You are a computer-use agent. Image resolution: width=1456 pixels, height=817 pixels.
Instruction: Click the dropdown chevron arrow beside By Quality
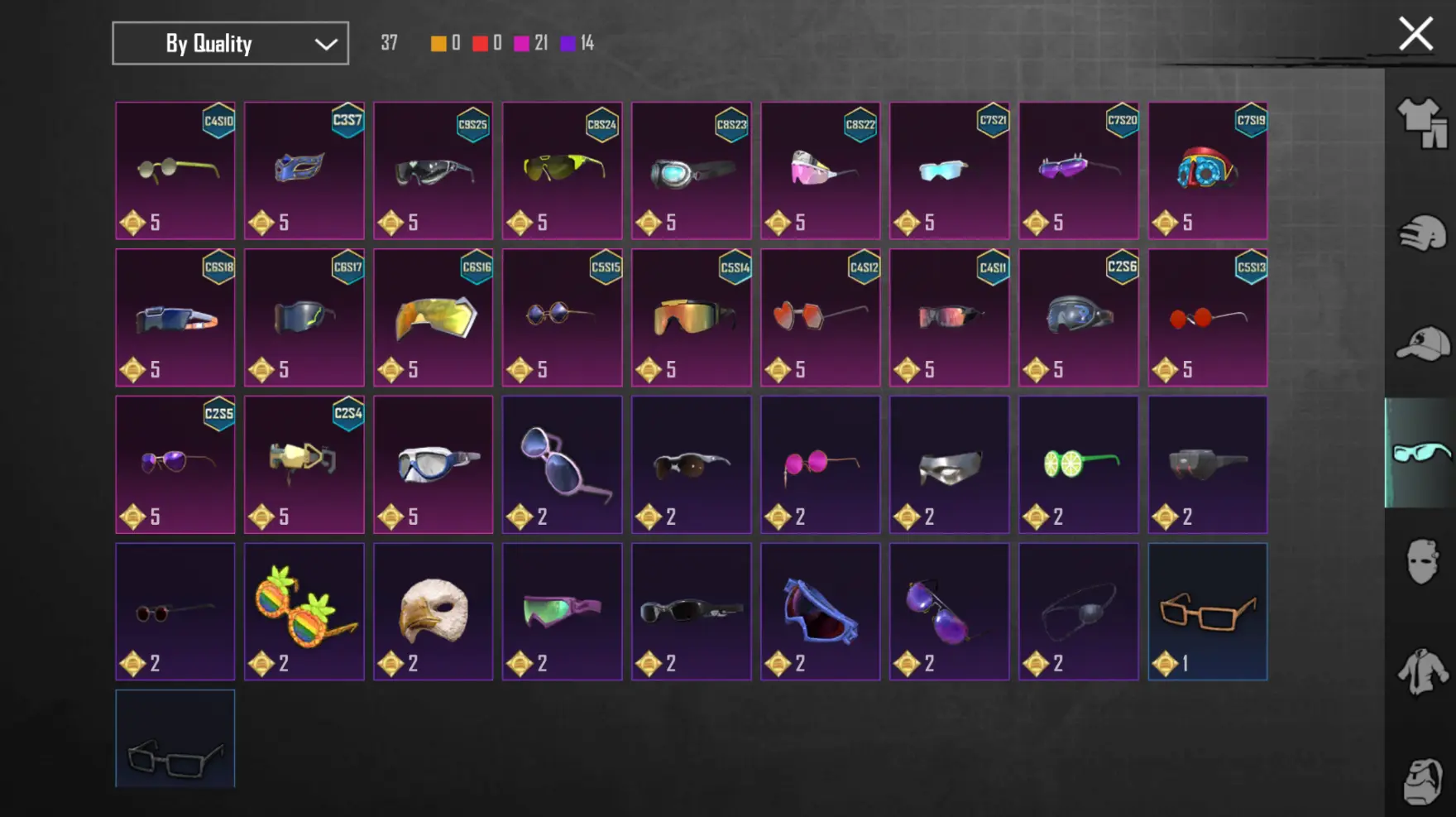coord(326,44)
